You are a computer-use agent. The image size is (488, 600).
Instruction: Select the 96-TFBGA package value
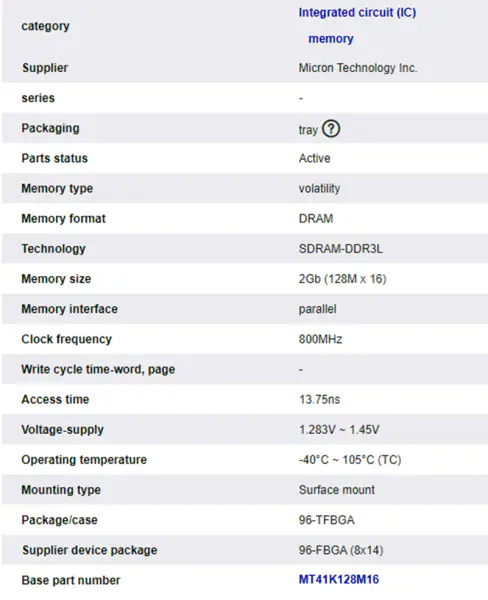327,520
